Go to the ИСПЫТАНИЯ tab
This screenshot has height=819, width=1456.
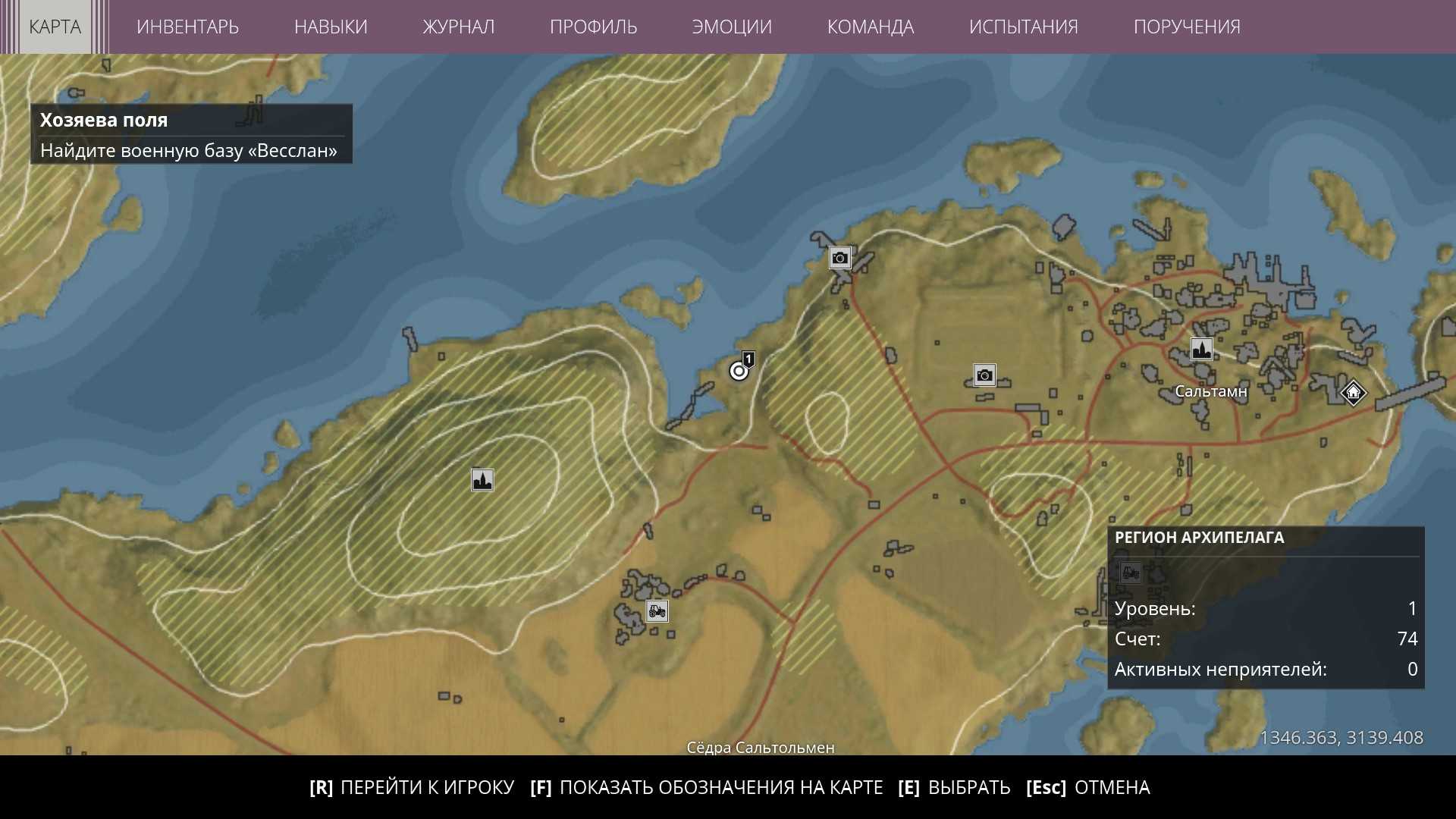pos(1023,27)
